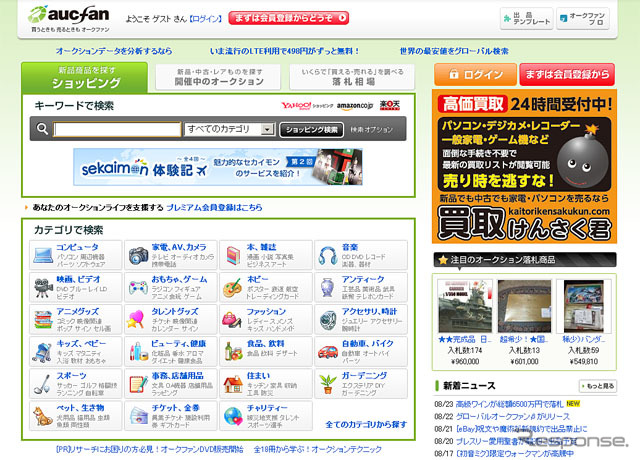Click もっと見る button in 新着ニュース
The width and height of the screenshot is (640, 460).
point(598,386)
